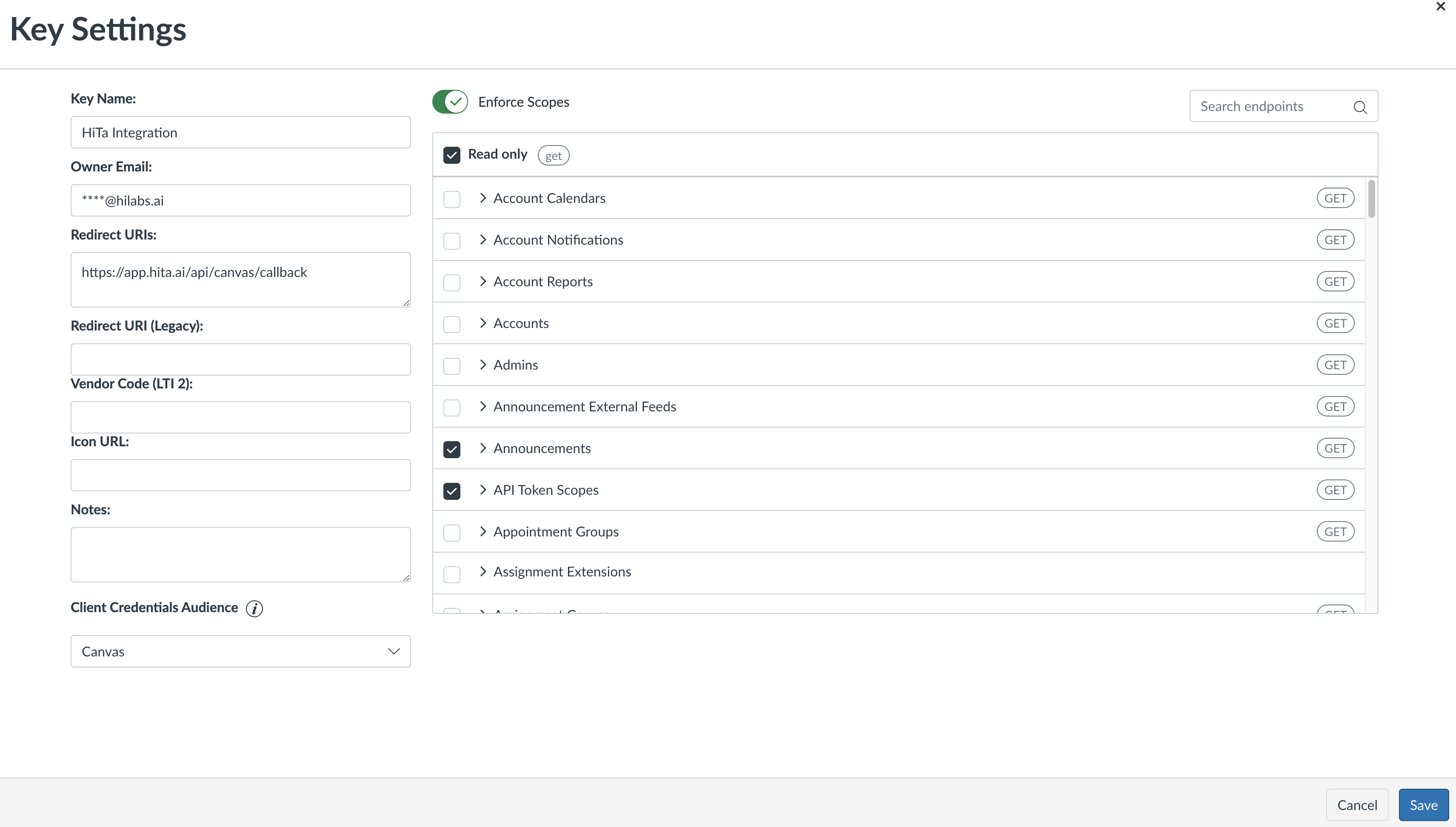The height and width of the screenshot is (827, 1456).
Task: Click GET badge on Announcements row
Action: tap(1335, 448)
